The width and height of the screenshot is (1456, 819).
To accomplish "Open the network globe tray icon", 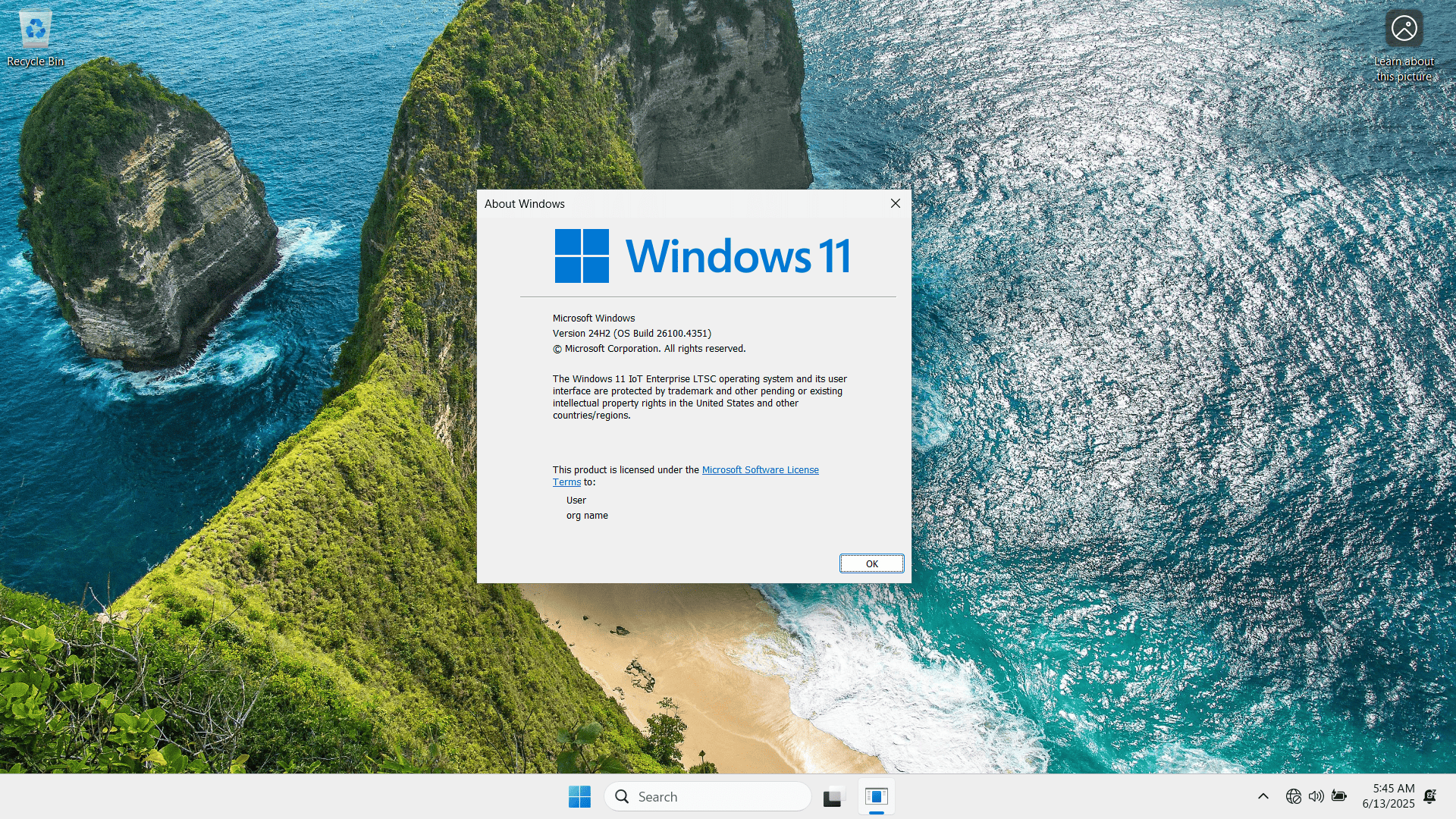I will pos(1294,796).
